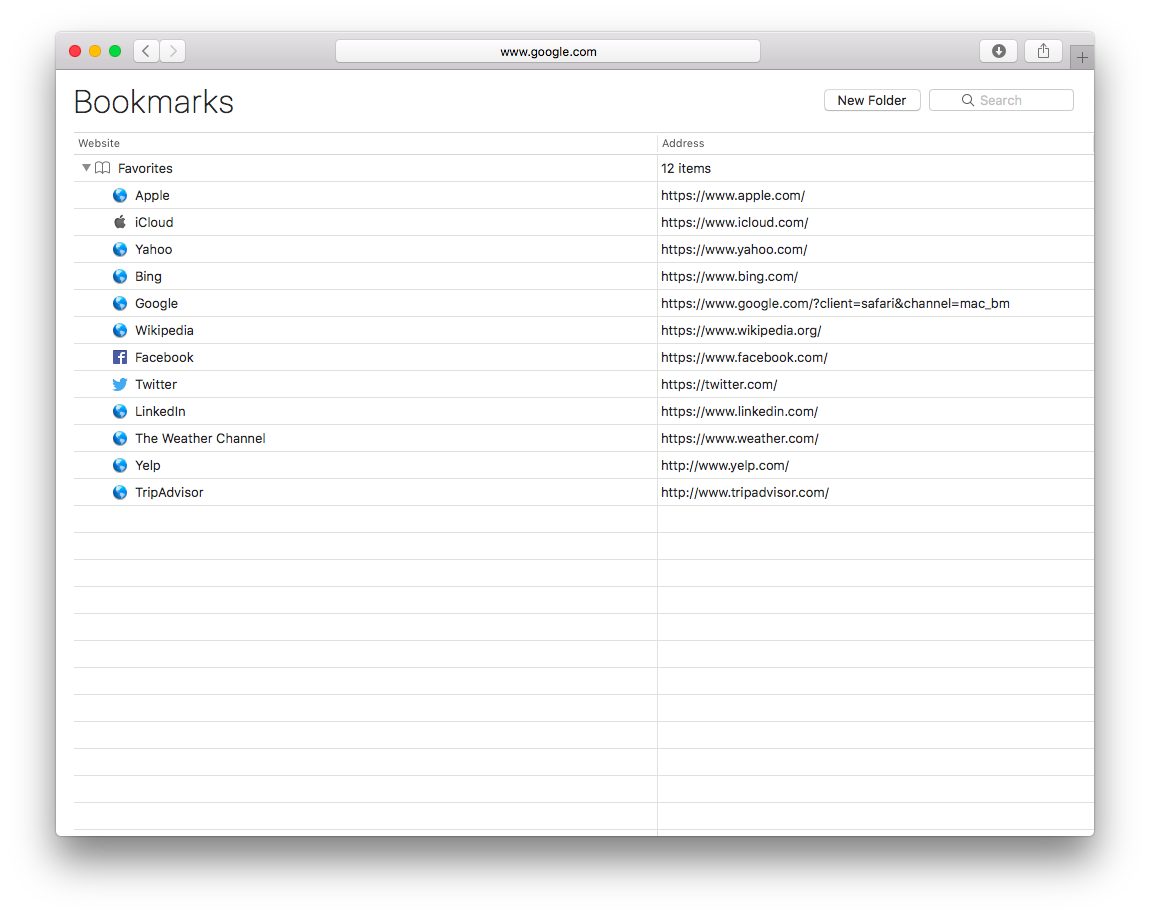The height and width of the screenshot is (916, 1150).
Task: Click the globe icon beside Yahoo
Action: click(x=120, y=249)
